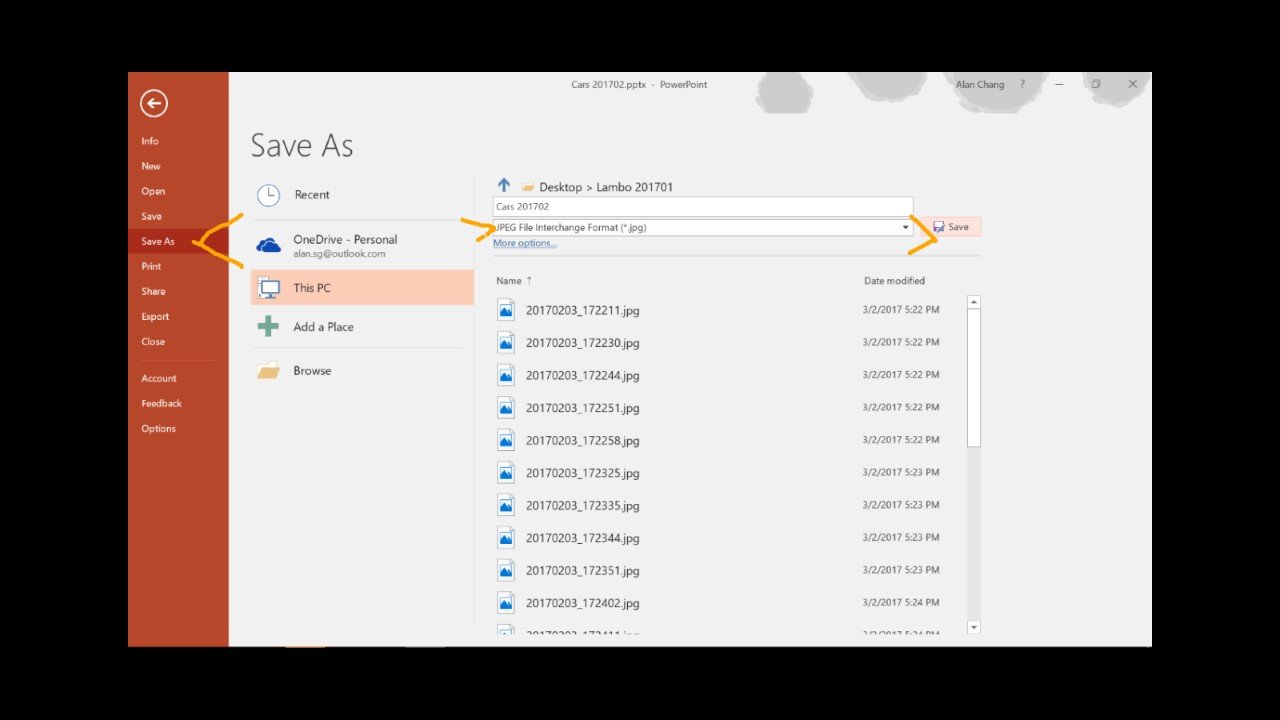Click the image icon for 20170203_172325.jpg
1280x720 pixels.
[506, 472]
